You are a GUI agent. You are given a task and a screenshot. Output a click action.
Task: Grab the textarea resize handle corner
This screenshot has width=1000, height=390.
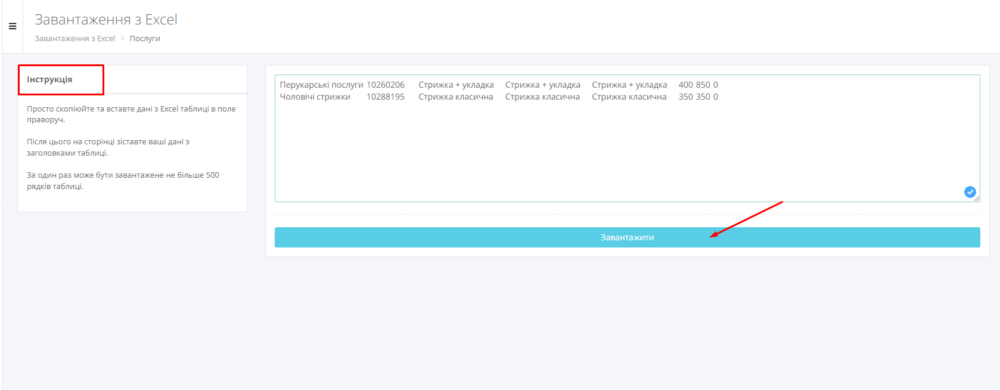pyautogui.click(x=977, y=199)
